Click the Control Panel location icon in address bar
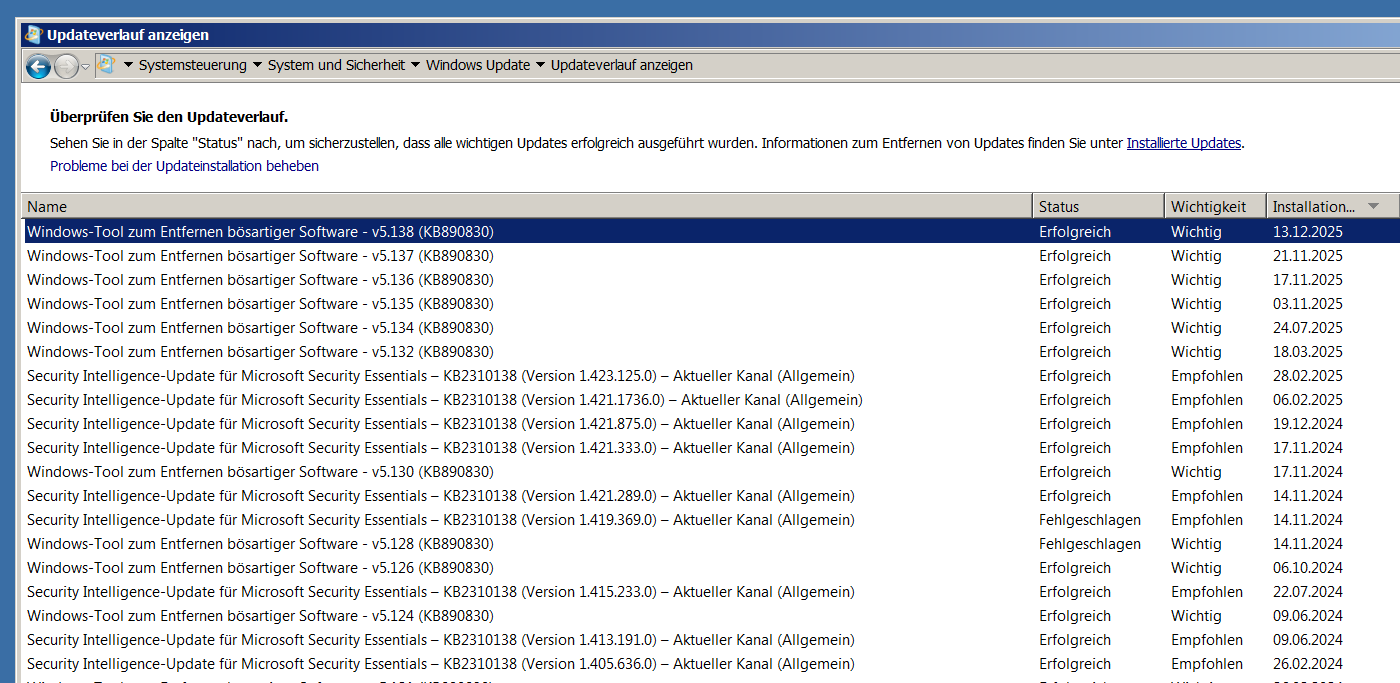1400x683 pixels. [x=105, y=65]
